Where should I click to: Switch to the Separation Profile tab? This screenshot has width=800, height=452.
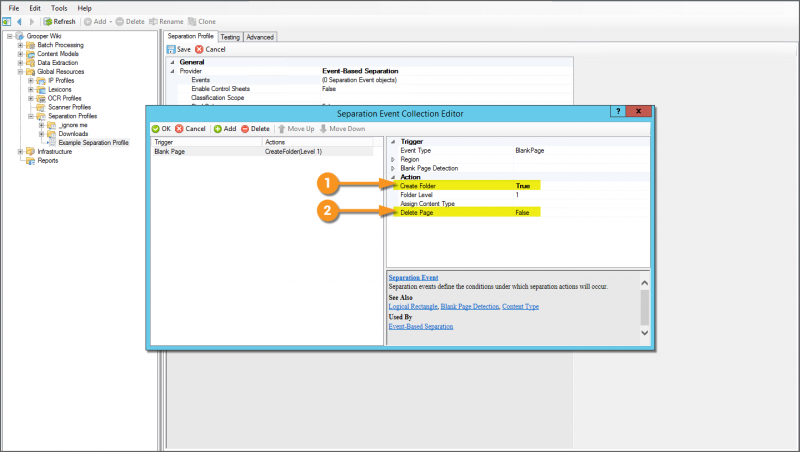point(190,36)
